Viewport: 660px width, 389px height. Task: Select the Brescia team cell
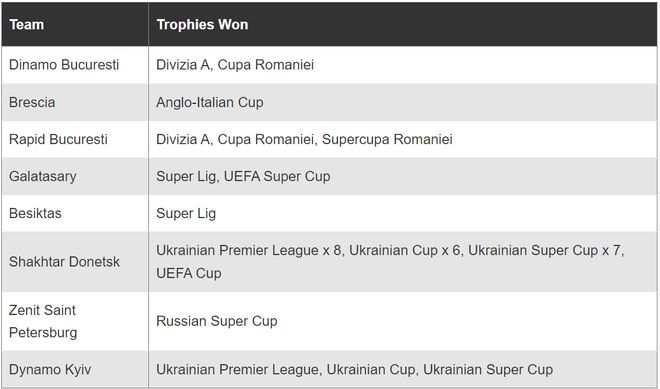(75, 102)
